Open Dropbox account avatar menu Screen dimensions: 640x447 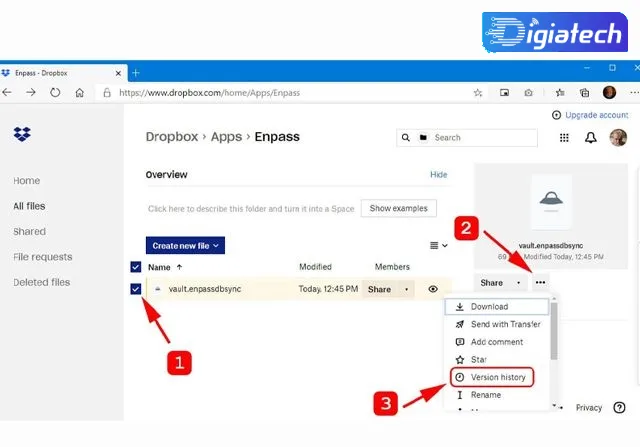point(618,138)
